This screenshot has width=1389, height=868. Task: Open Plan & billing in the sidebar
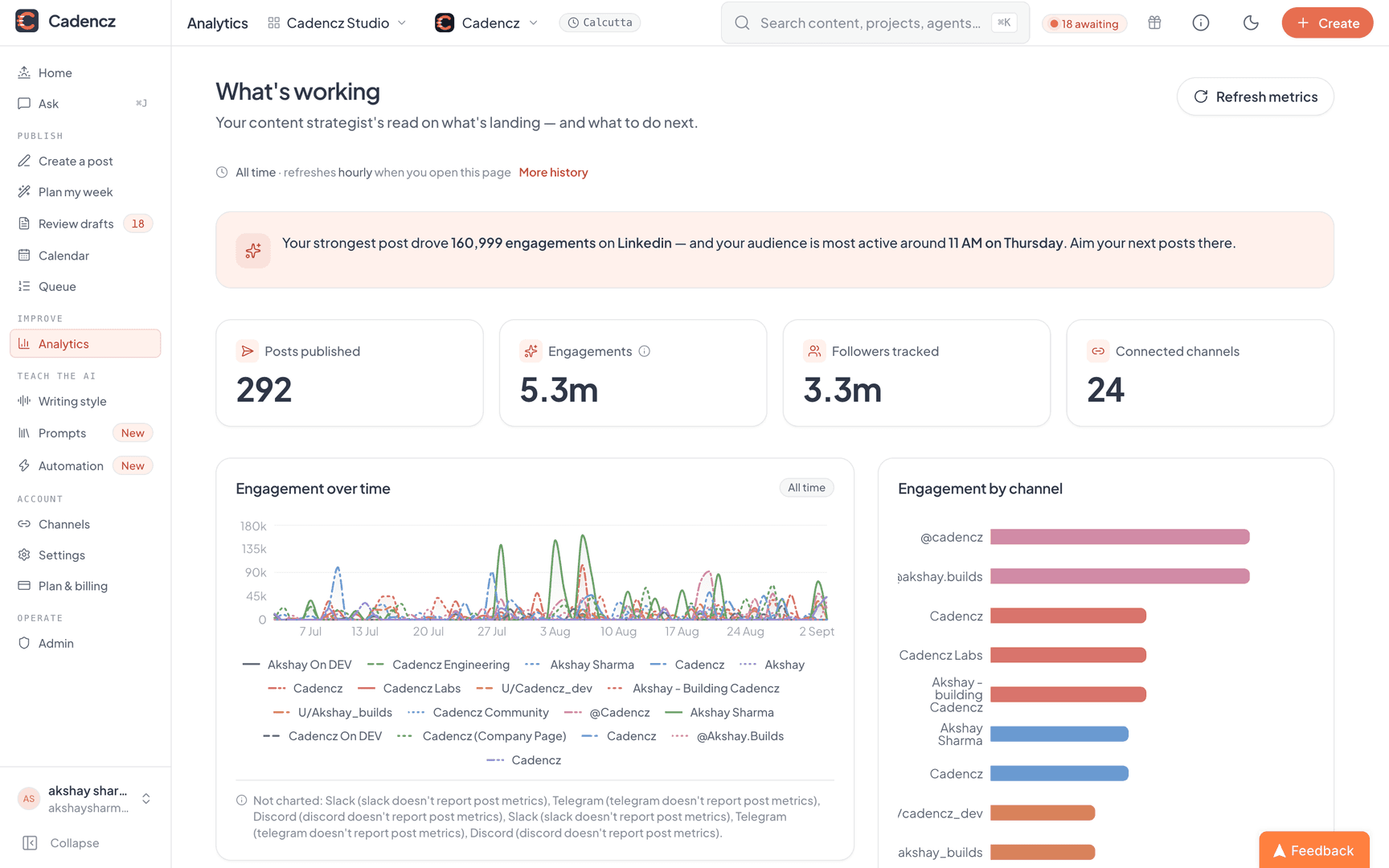(85, 586)
